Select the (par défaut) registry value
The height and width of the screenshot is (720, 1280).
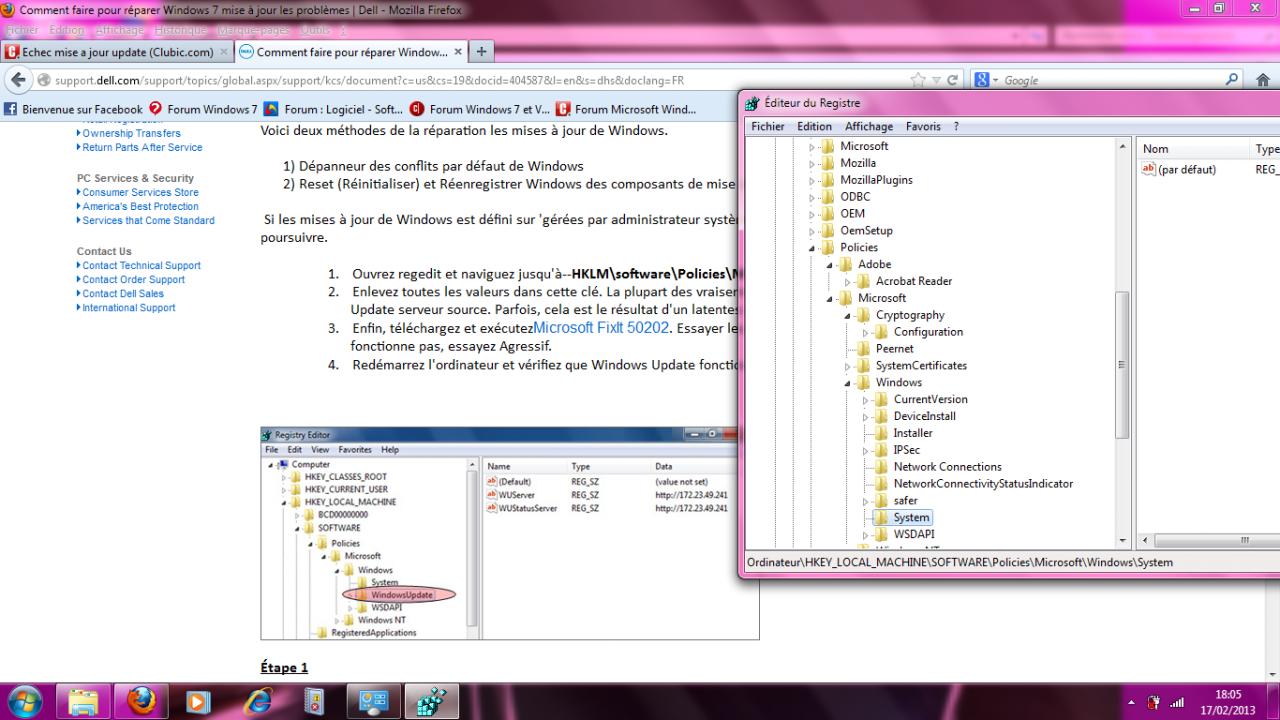click(1187, 170)
